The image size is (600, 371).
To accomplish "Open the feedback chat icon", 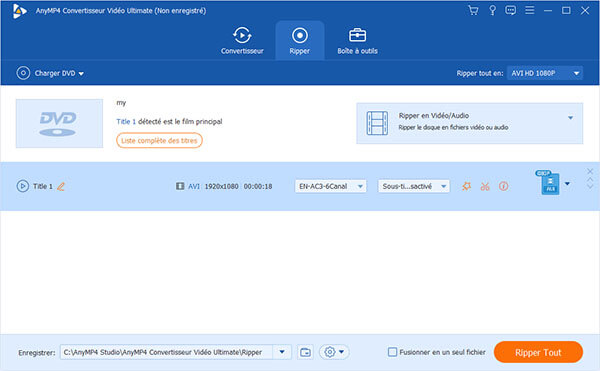I will [x=510, y=10].
